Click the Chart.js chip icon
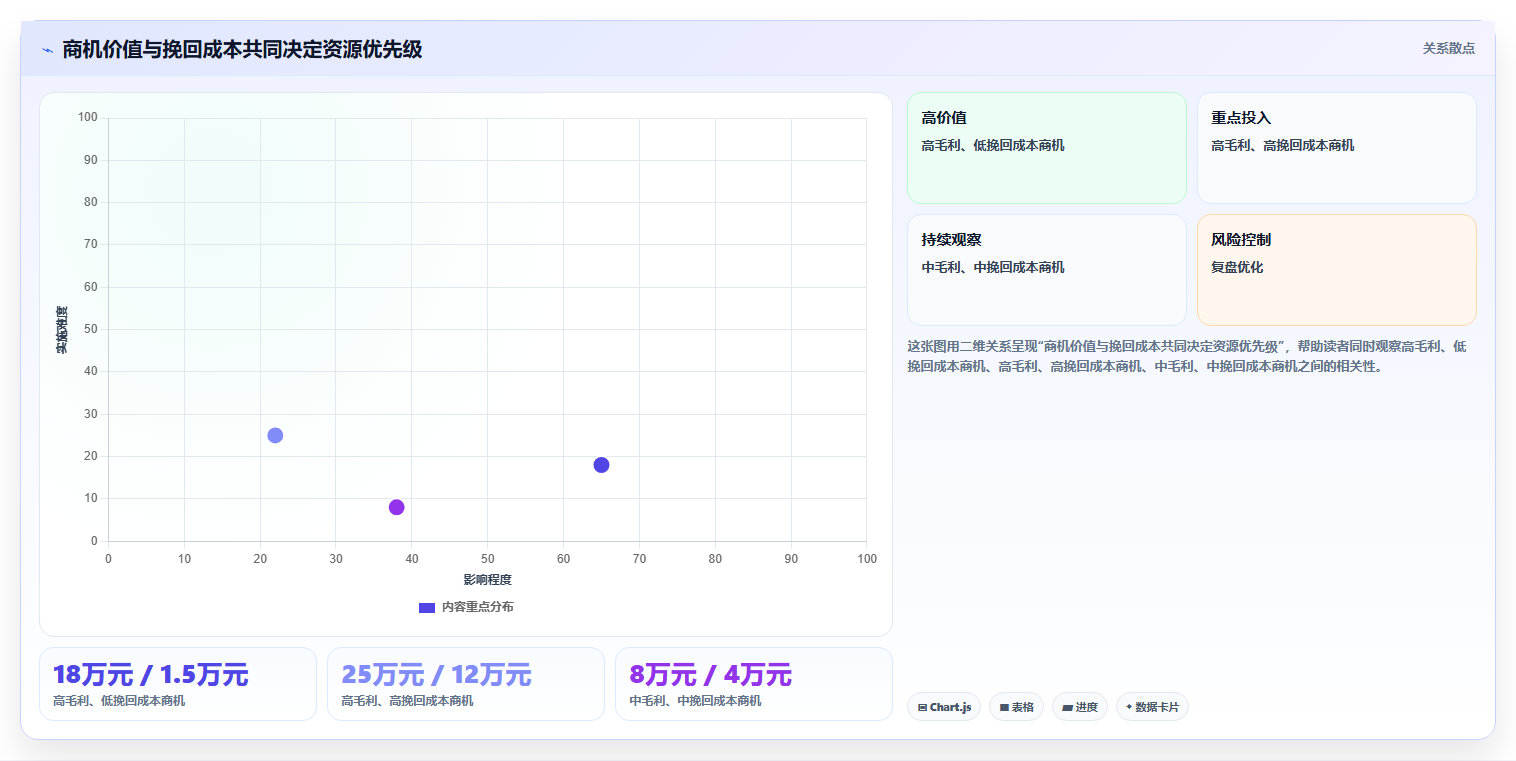This screenshot has height=761, width=1516. coord(922,707)
